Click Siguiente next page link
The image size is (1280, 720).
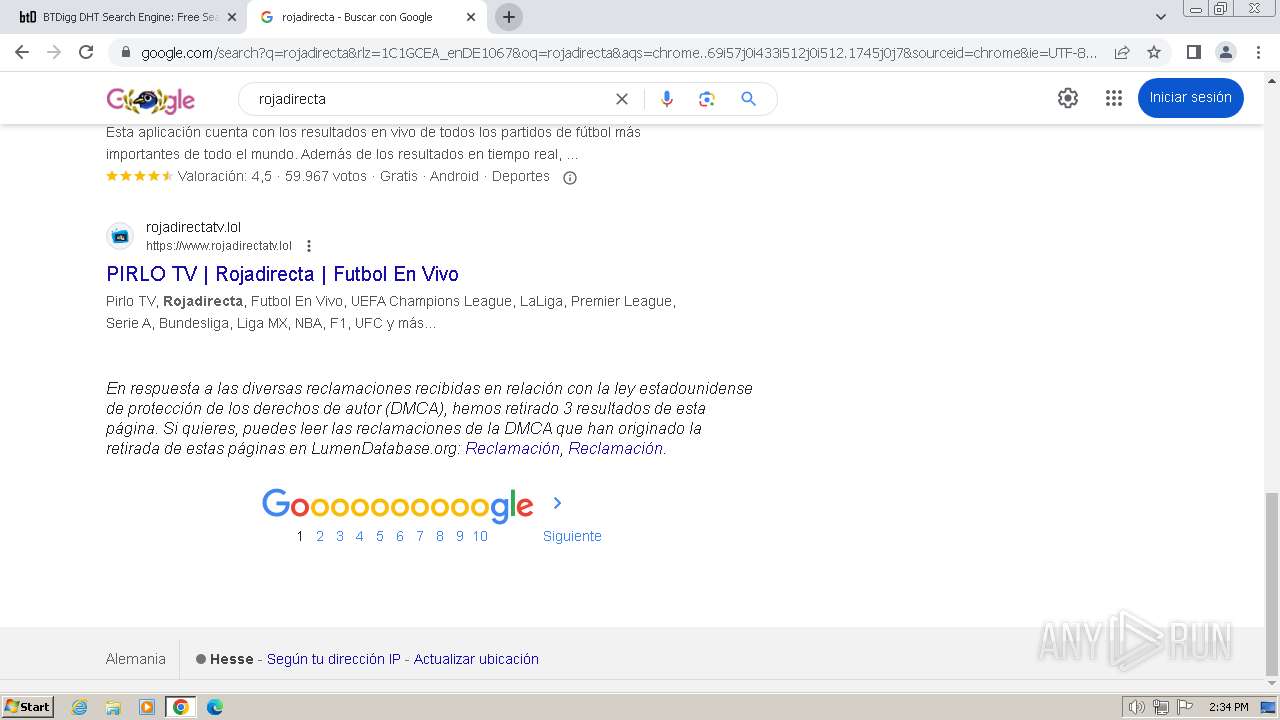point(572,536)
